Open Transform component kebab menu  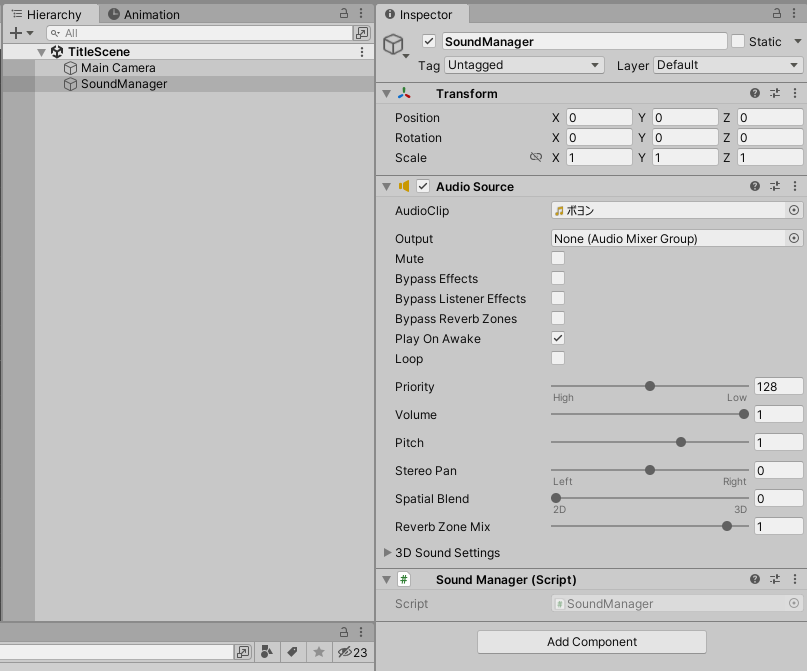(x=795, y=93)
